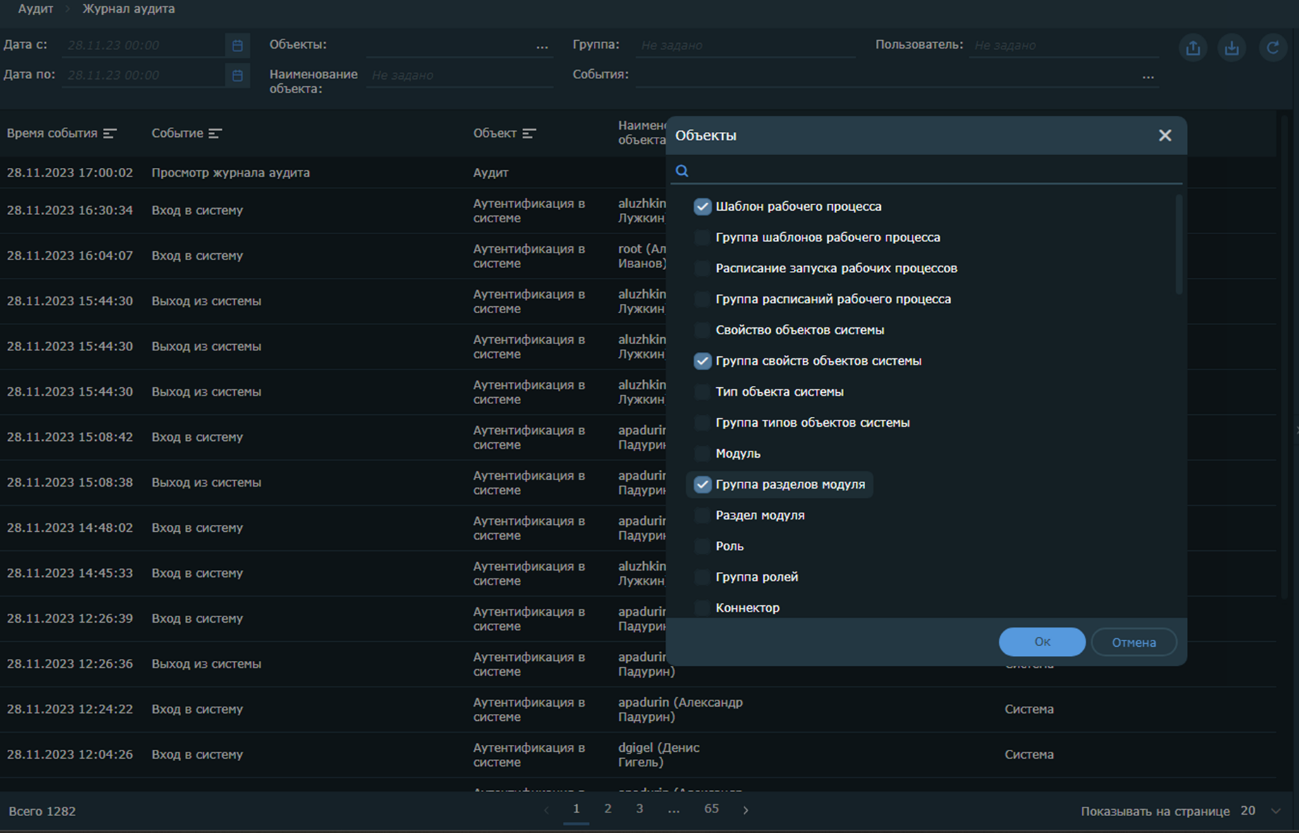Confirm the selection with the Ок button
This screenshot has width=1299, height=833.
pos(1042,642)
